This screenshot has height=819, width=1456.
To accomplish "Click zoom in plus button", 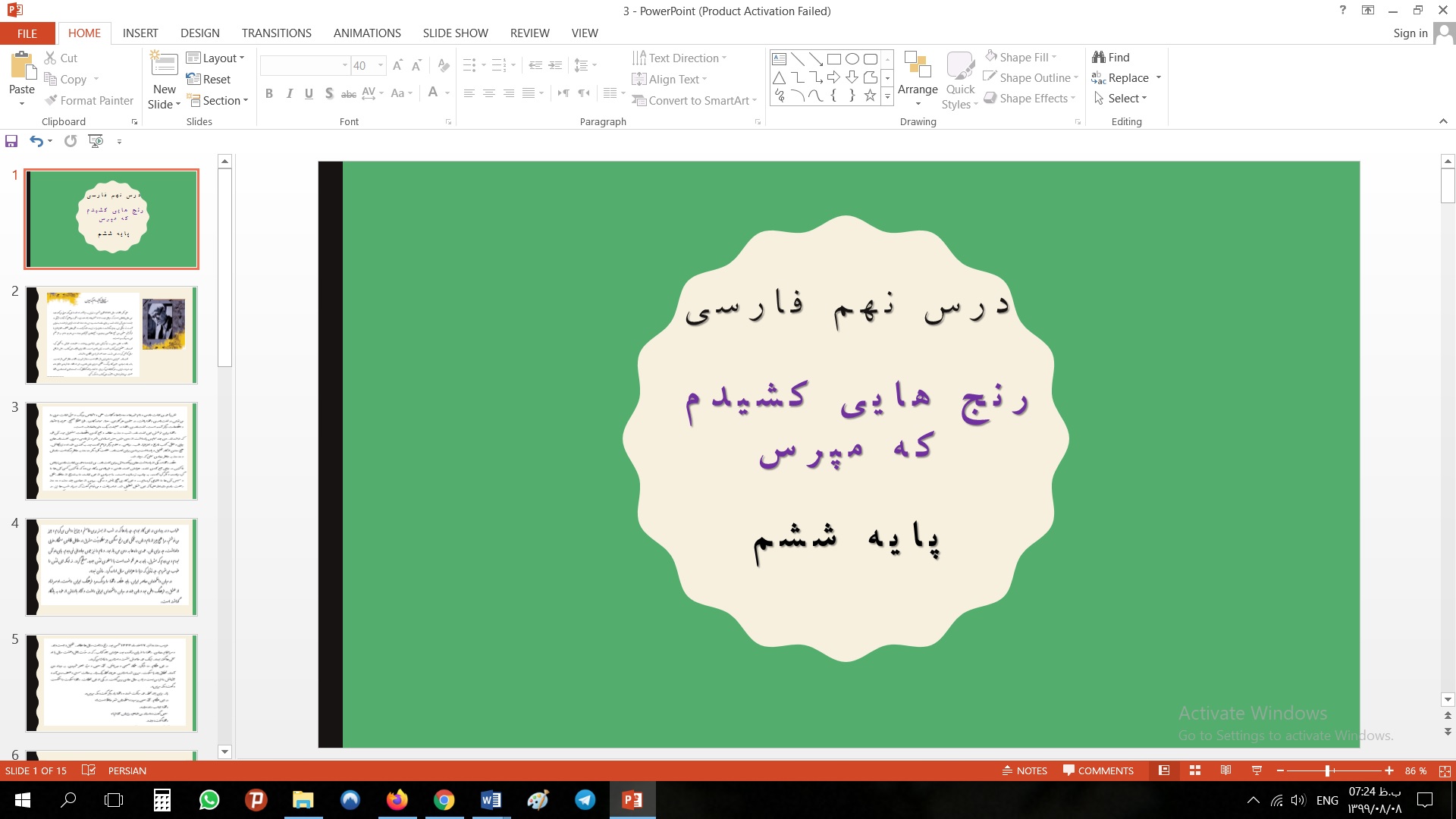I will coord(1389,770).
